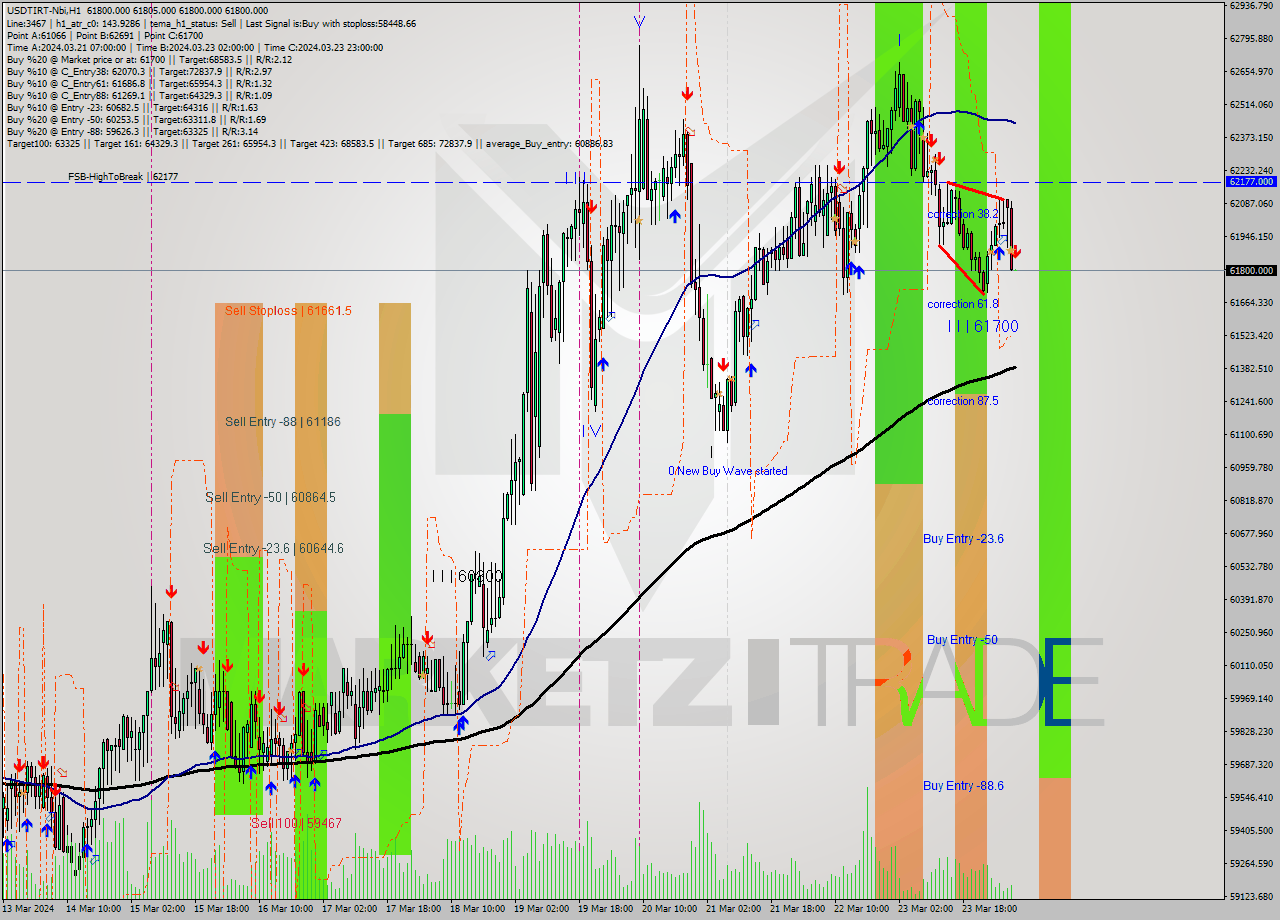
Task: Click the '0 New Buy Wave started' annotation
Action: [728, 471]
